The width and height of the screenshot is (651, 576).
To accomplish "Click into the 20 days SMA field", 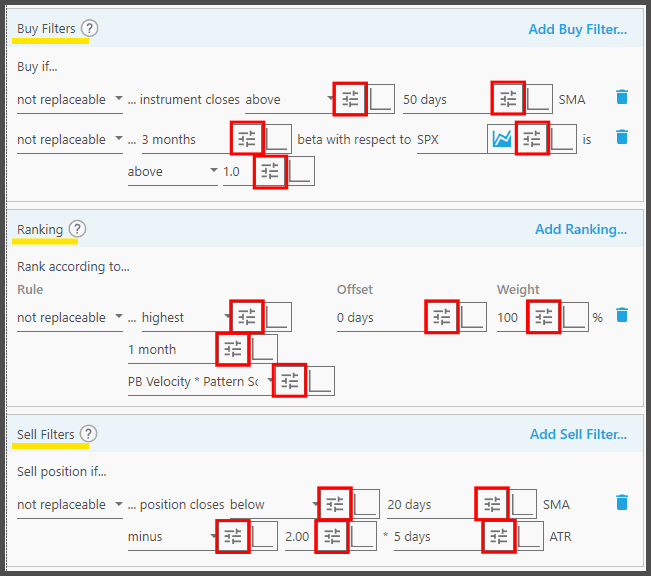I will [431, 505].
